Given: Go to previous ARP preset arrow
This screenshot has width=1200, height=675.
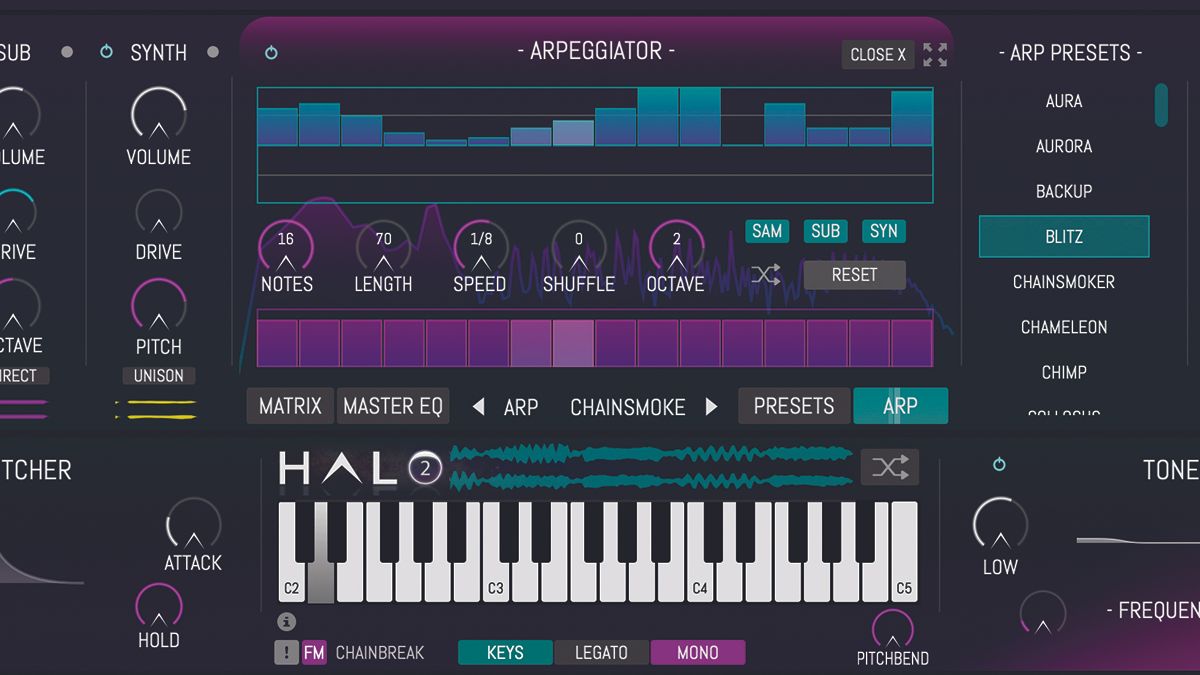Looking at the screenshot, I should click(x=478, y=407).
